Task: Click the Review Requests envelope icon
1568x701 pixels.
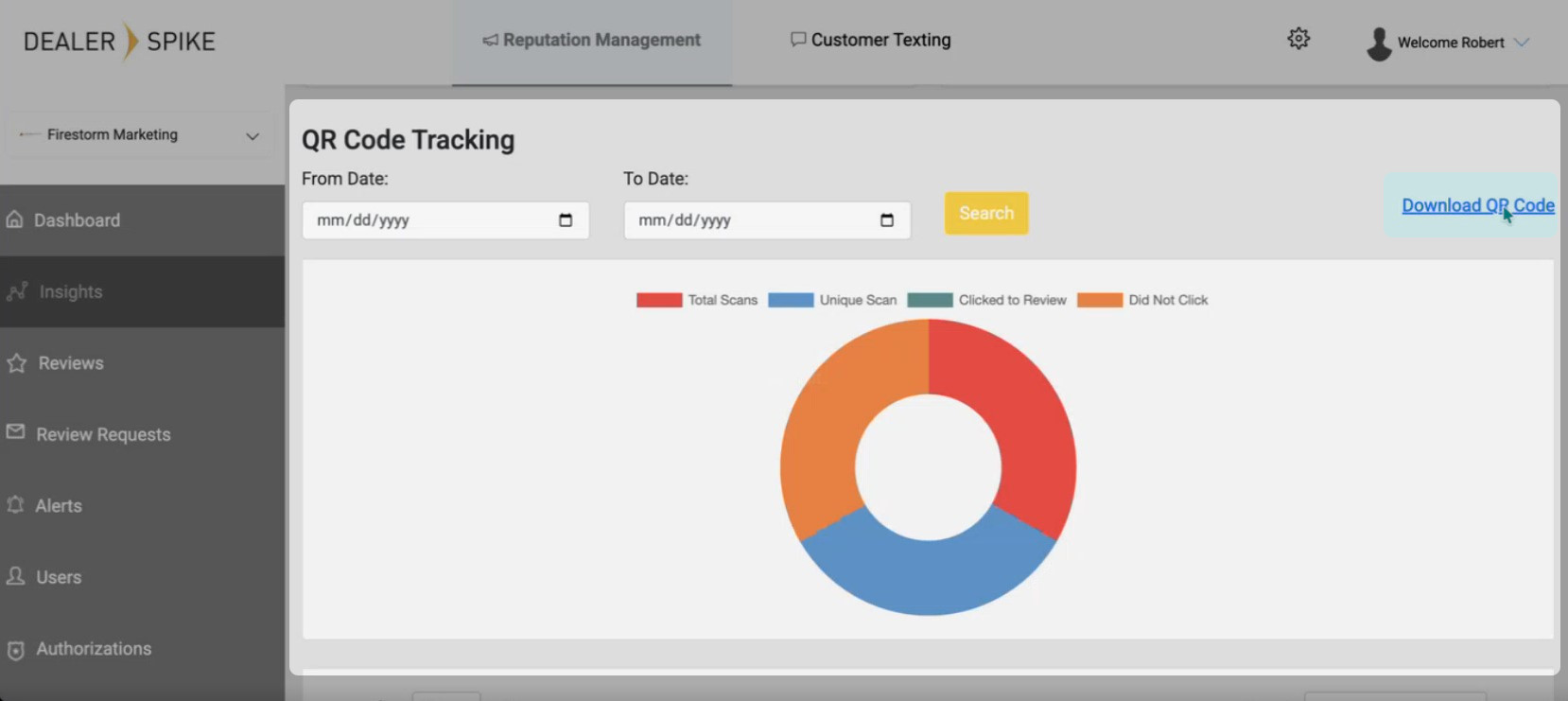Action: 15,432
